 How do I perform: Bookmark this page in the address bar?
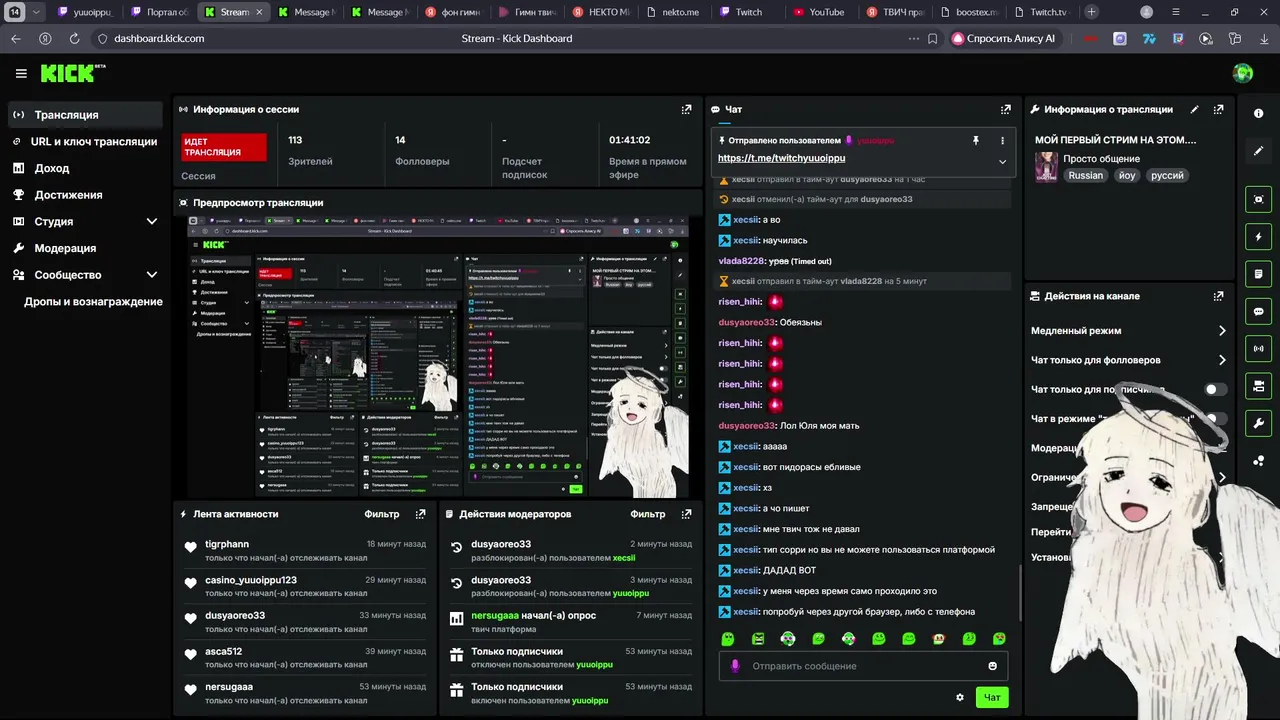pyautogui.click(x=932, y=38)
